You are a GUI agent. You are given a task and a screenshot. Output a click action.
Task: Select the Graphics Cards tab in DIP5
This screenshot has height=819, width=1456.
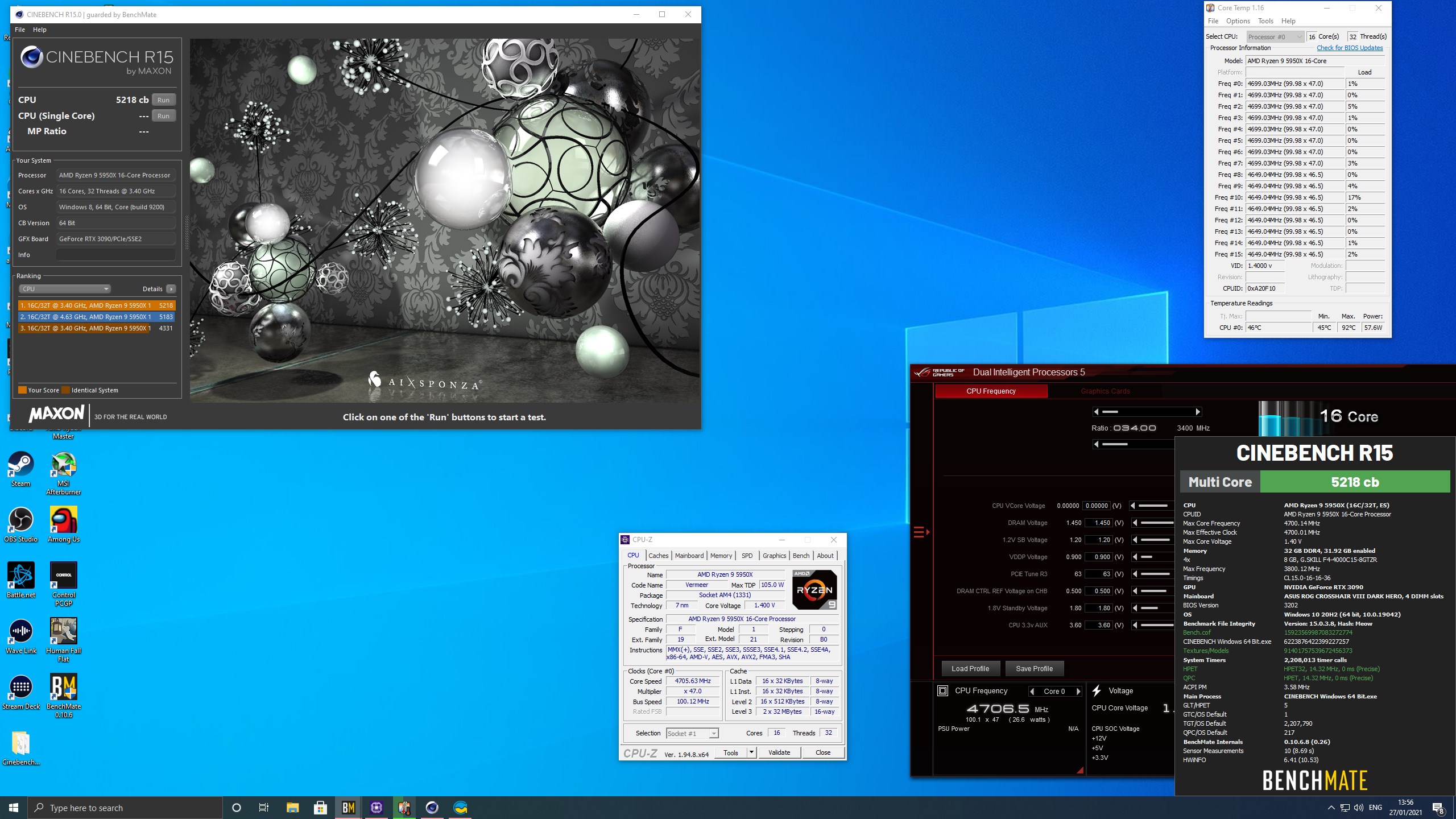tap(1105, 391)
